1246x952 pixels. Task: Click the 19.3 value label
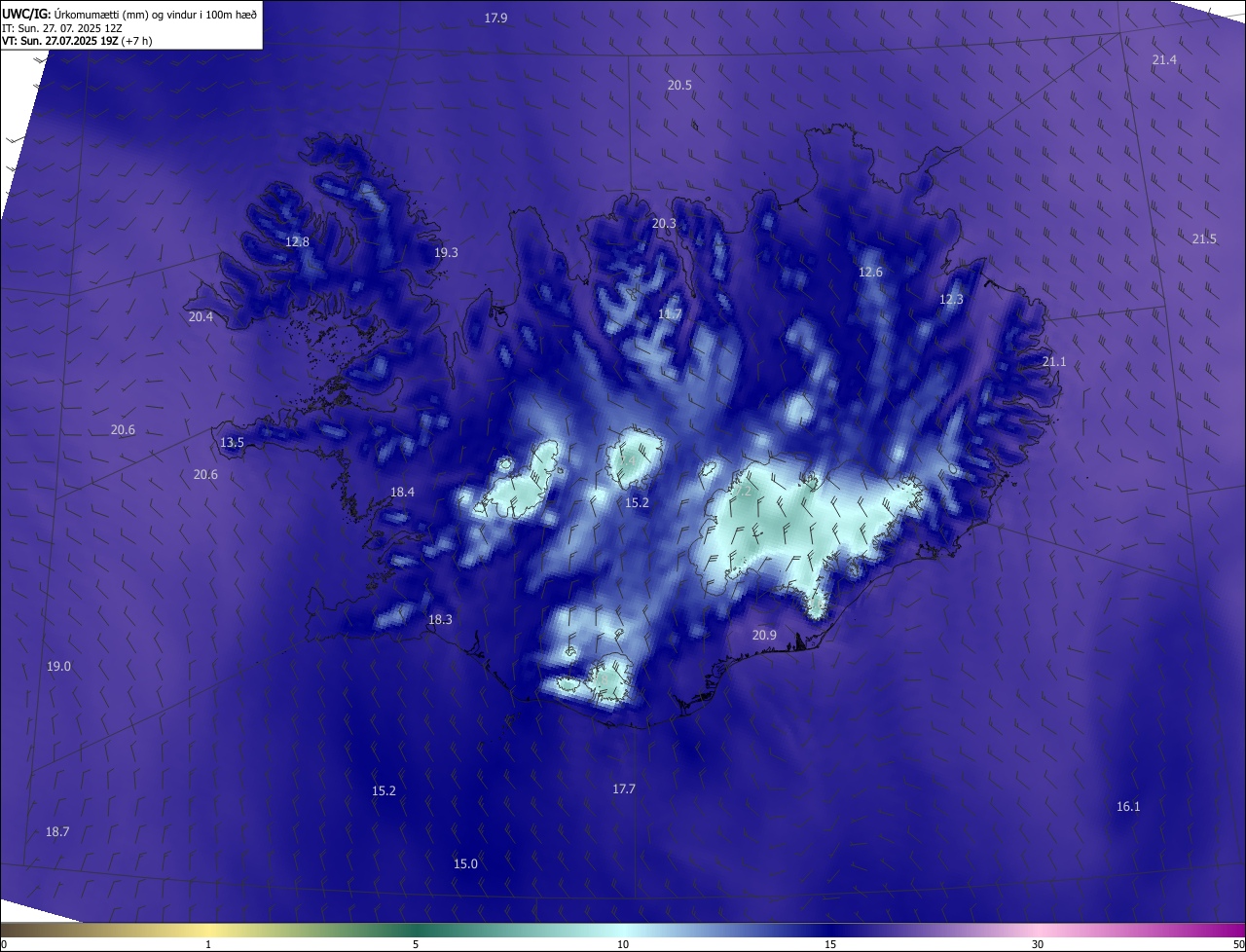point(446,253)
